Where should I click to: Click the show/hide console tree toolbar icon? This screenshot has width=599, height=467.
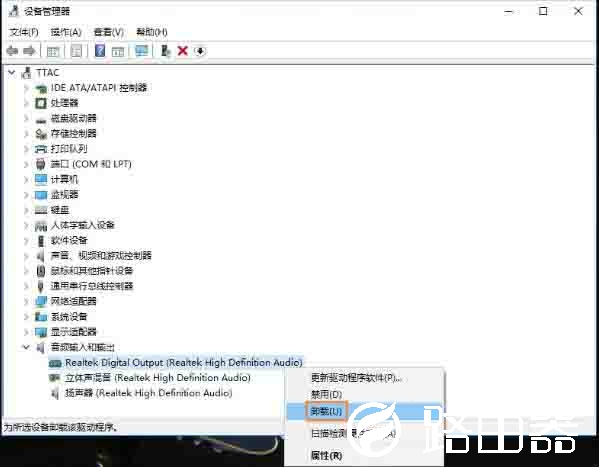coord(53,51)
